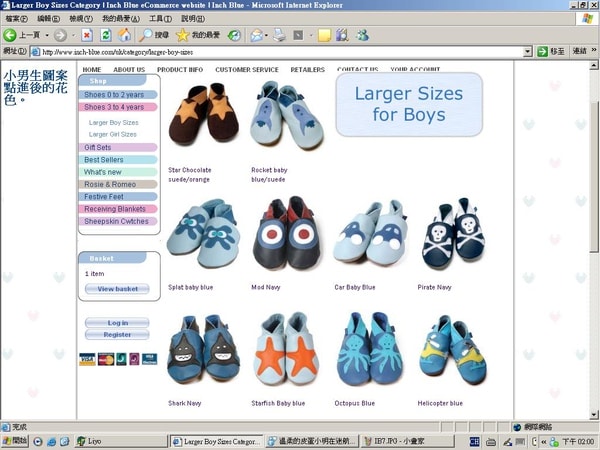Expand hidden system tray icons chevron
The image size is (600, 450).
(544, 442)
